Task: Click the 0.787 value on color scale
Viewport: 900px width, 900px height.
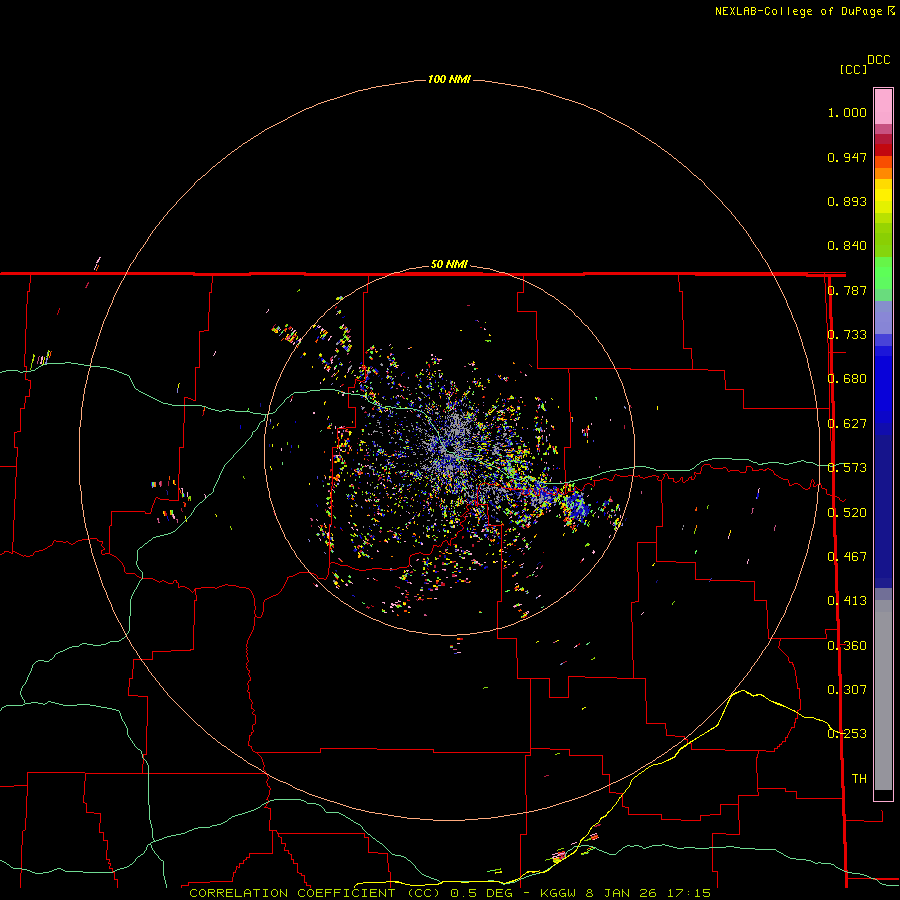Action: [847, 290]
